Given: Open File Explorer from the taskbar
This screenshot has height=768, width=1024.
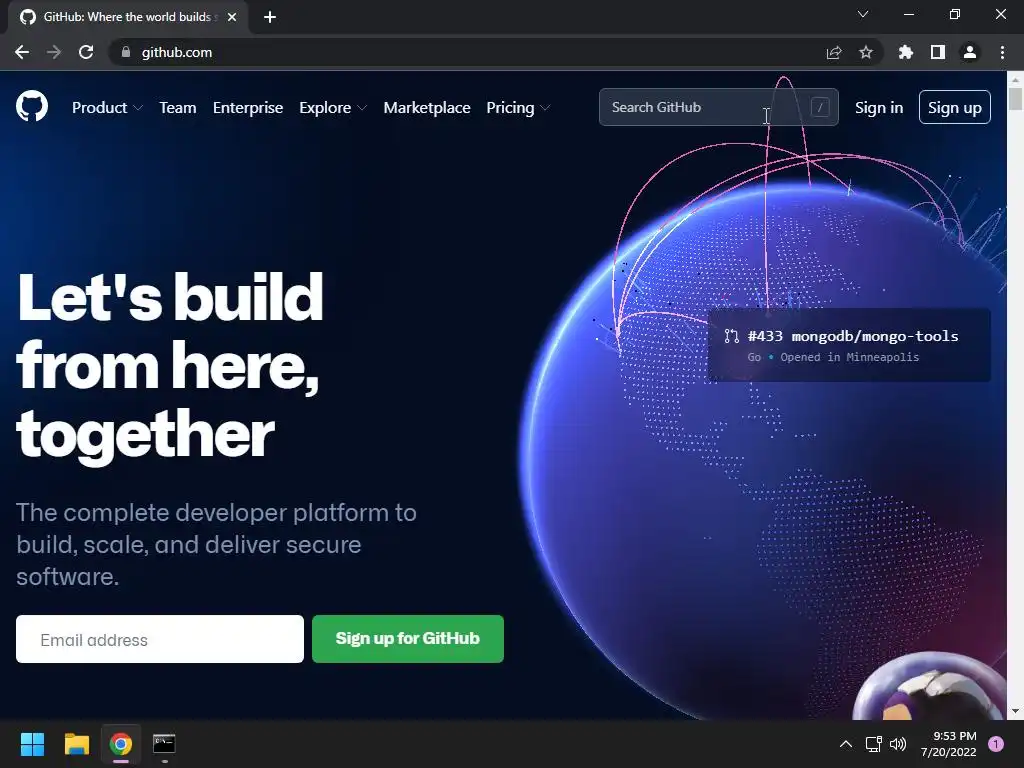Looking at the screenshot, I should coord(76,744).
